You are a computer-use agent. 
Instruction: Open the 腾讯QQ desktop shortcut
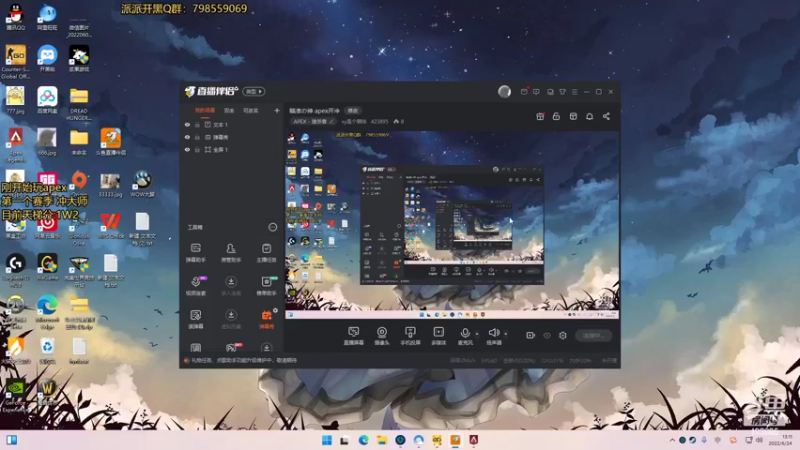point(15,17)
